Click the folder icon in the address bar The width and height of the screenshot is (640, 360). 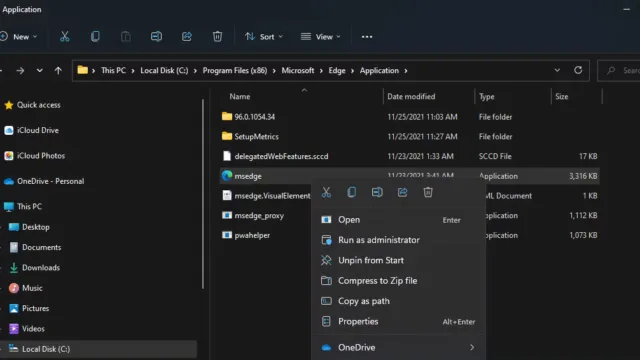point(82,70)
